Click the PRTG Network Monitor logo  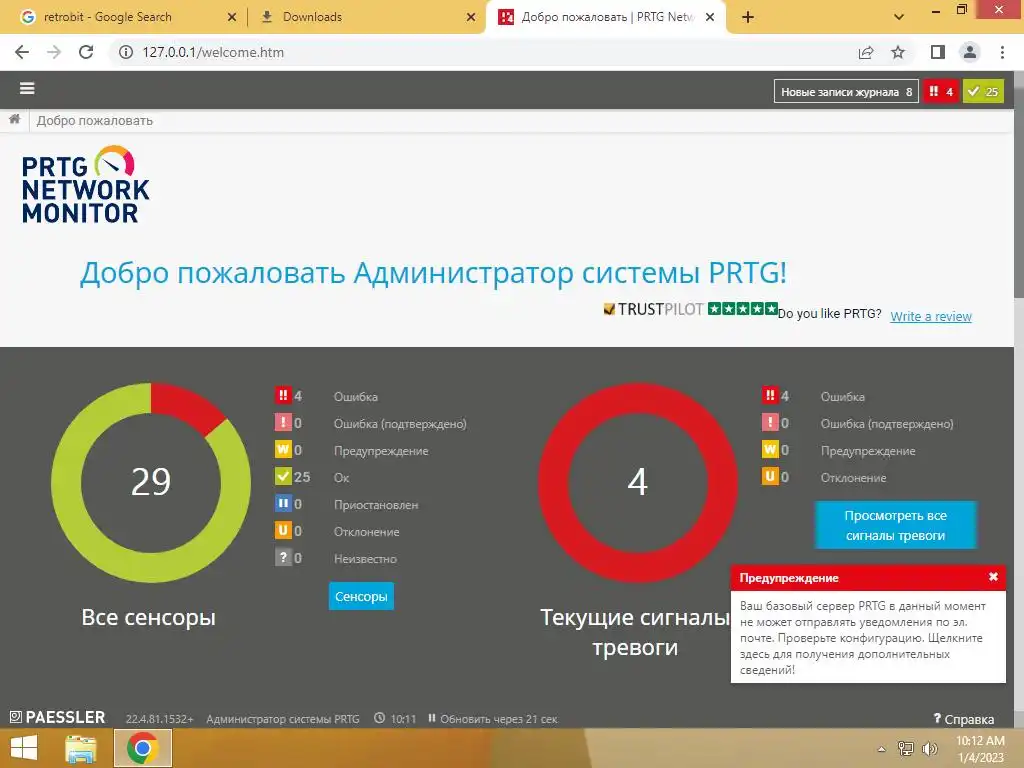click(85, 185)
